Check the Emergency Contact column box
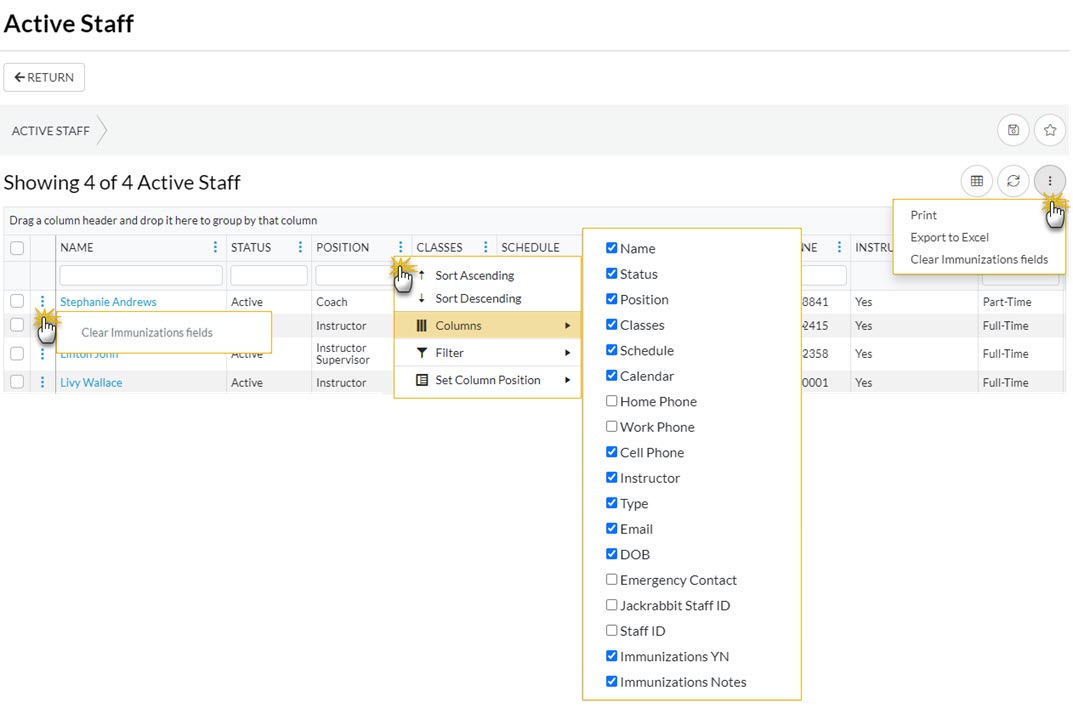Screen dimensions: 1073x708 (612, 580)
